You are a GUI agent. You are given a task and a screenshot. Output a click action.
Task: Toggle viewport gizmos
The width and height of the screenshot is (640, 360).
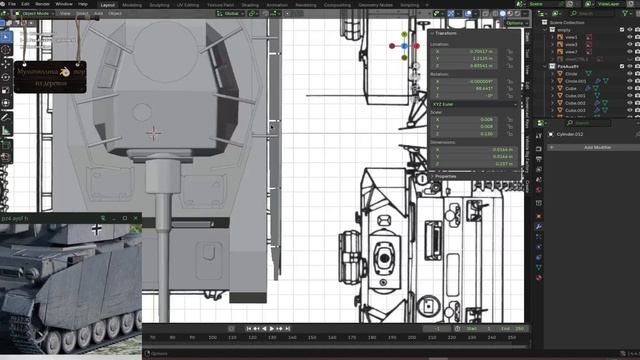point(451,13)
